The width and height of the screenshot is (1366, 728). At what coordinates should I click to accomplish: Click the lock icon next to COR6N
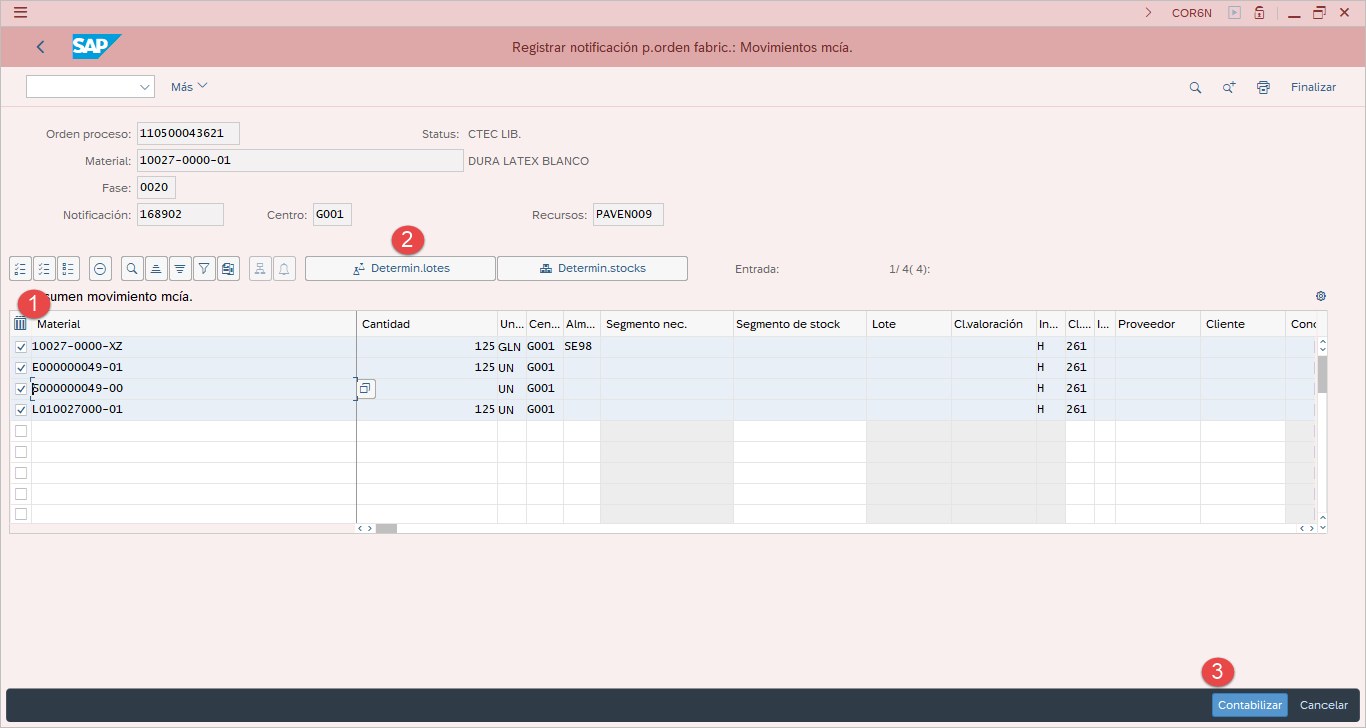tap(1259, 13)
